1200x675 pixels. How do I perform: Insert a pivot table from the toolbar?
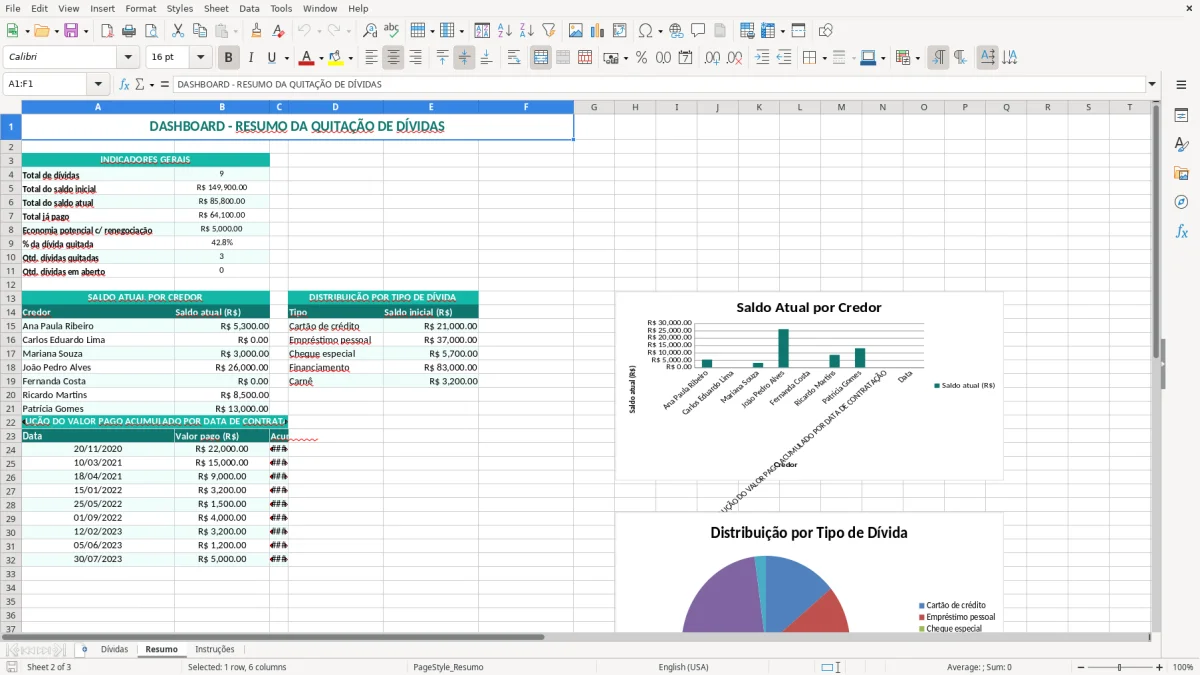[619, 31]
